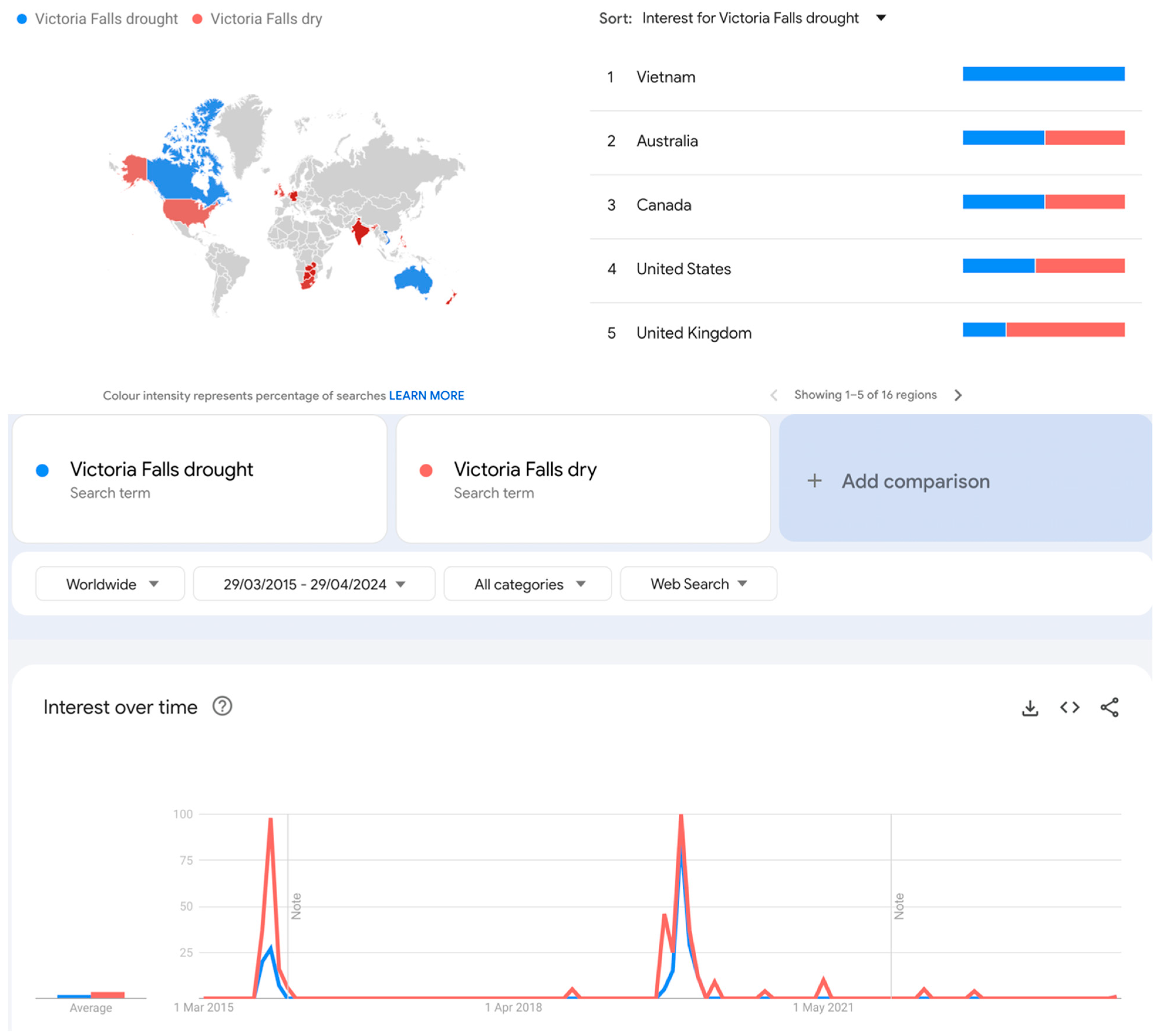Expand the All categories dropdown

pos(528,584)
